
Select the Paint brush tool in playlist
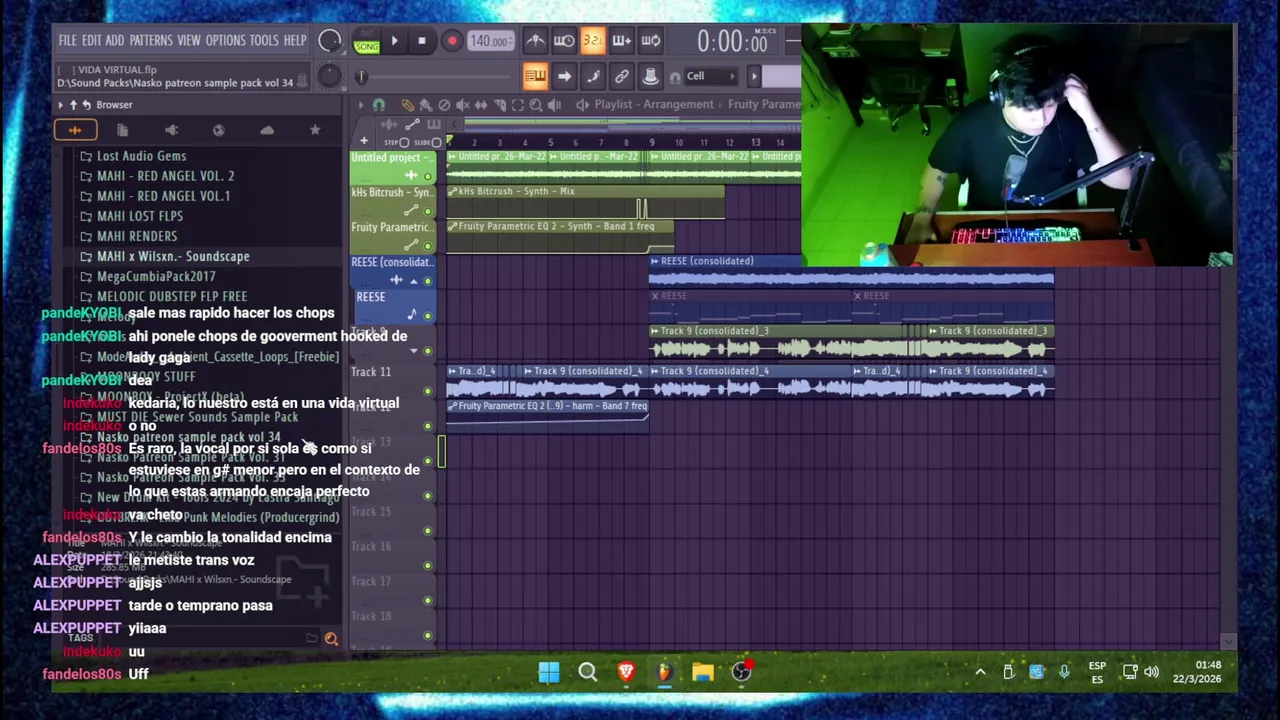click(x=425, y=105)
